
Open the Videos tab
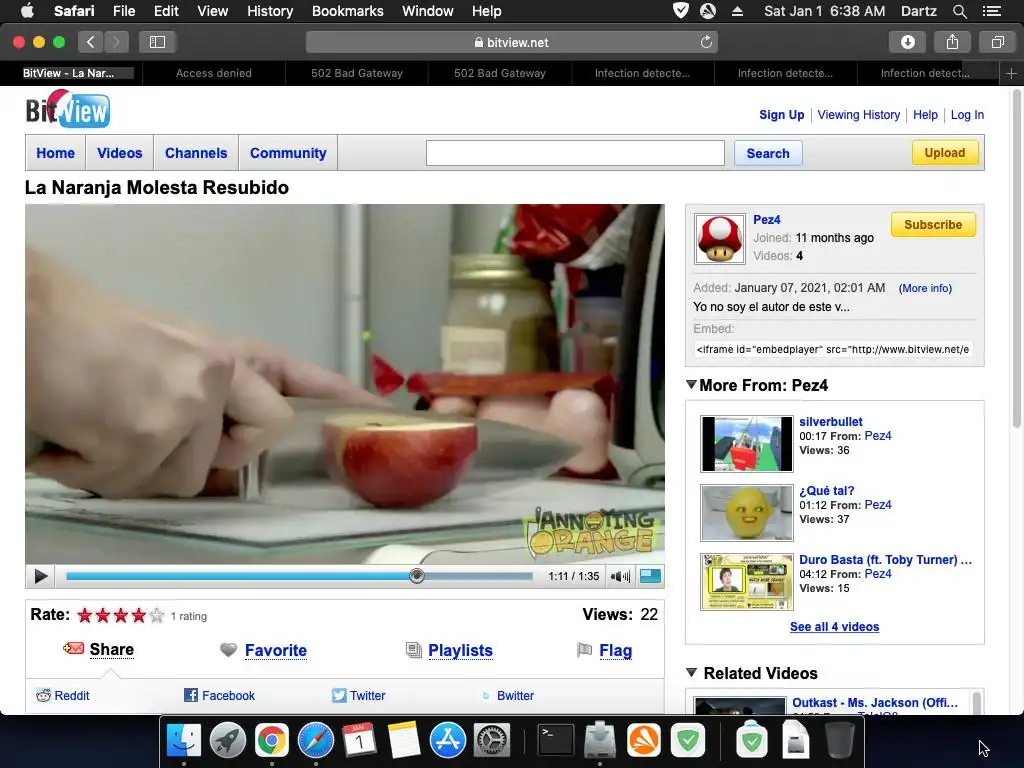[x=120, y=153]
